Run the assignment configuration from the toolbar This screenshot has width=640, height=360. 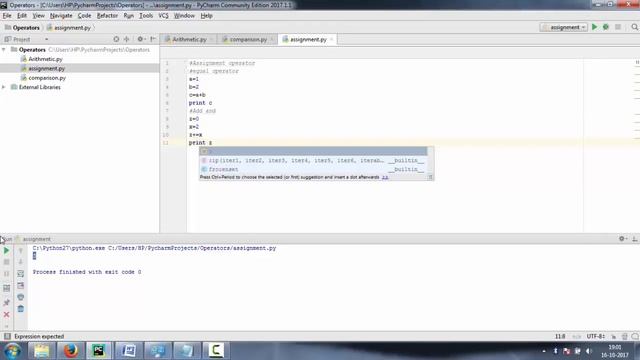tap(595, 27)
